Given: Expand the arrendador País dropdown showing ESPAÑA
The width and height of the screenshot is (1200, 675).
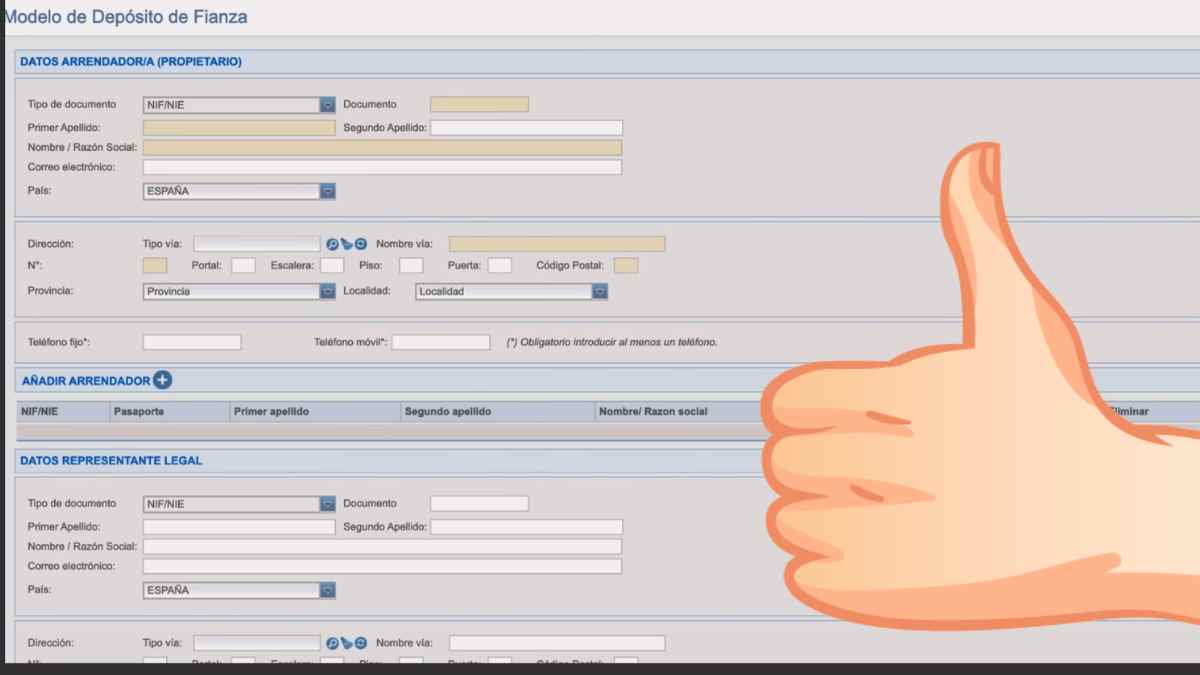Looking at the screenshot, I should pos(327,191).
